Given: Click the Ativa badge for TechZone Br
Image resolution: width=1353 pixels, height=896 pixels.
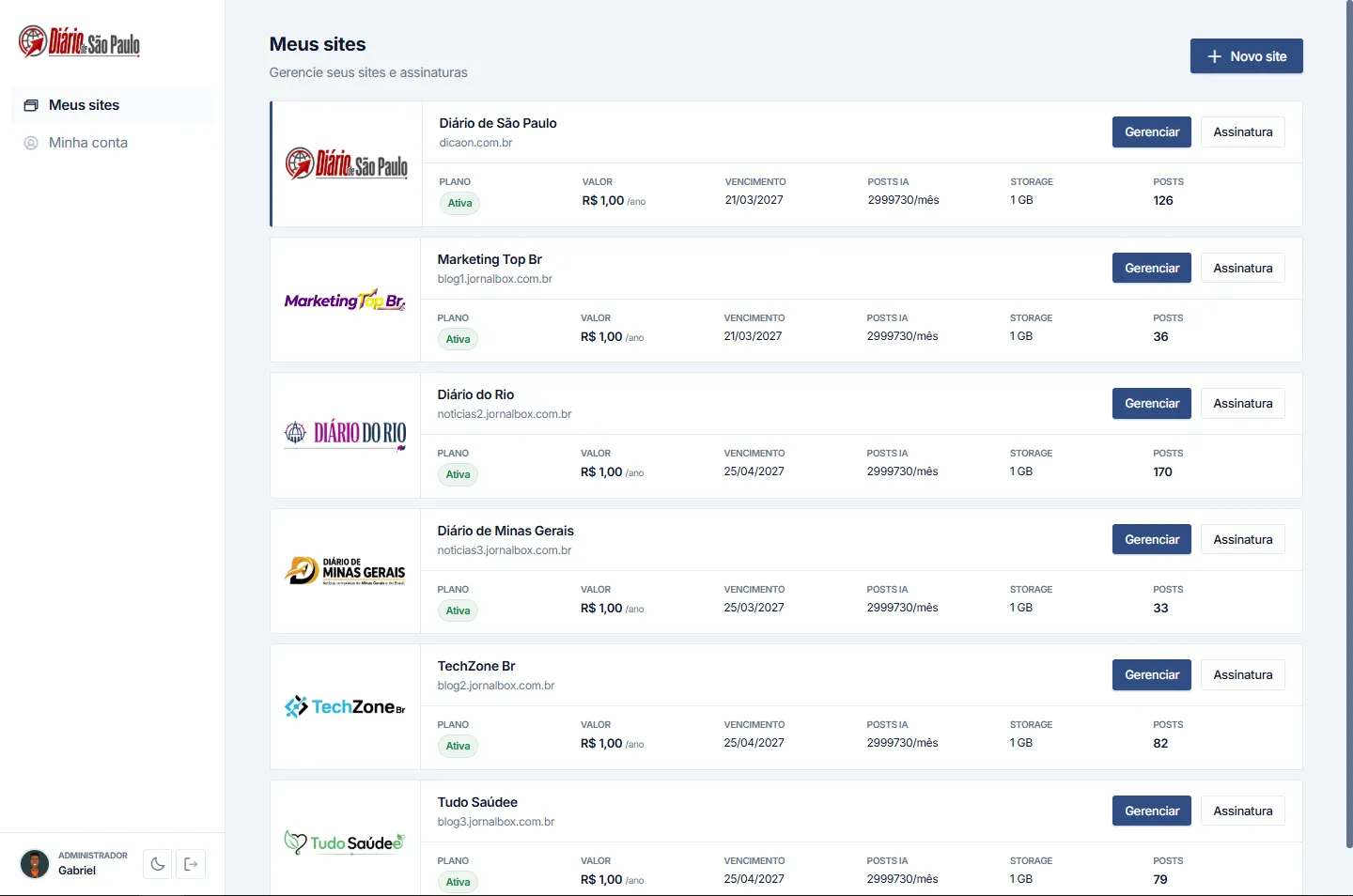Looking at the screenshot, I should pos(458,746).
